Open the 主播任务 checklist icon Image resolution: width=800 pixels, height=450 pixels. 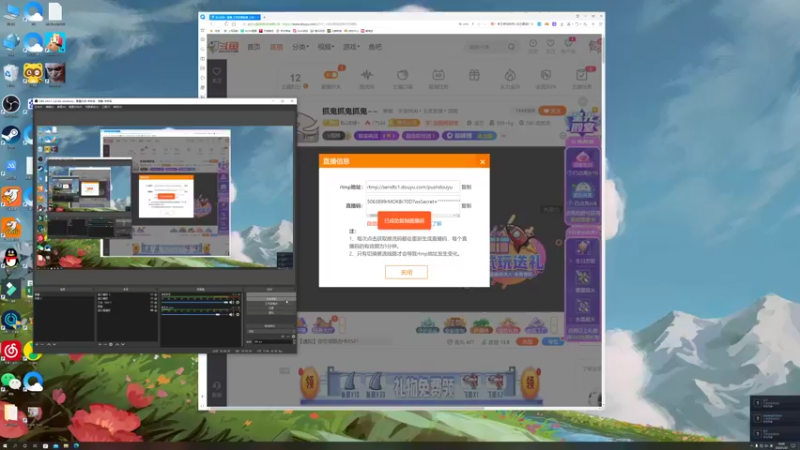click(582, 76)
